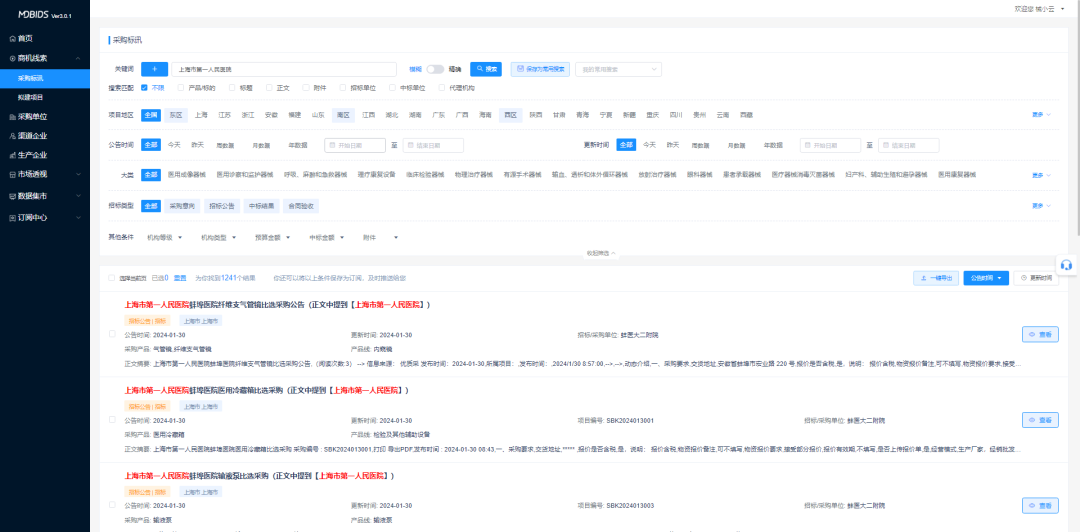Select 招标公告 in 招标类型 filter
This screenshot has width=1080, height=532.
[220, 205]
